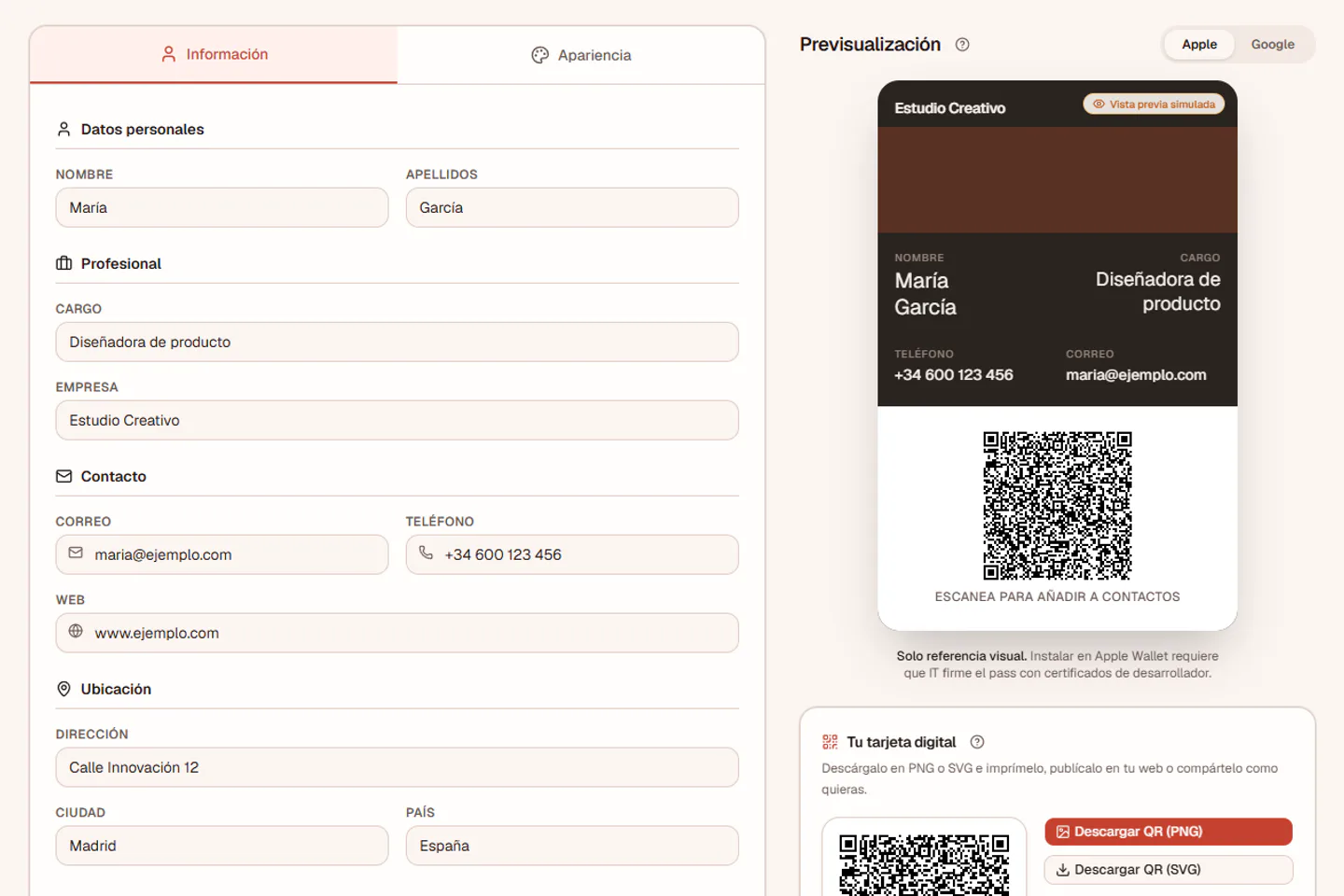
Task: Edit the Empresa field Estudio Creativo
Action: 397,420
